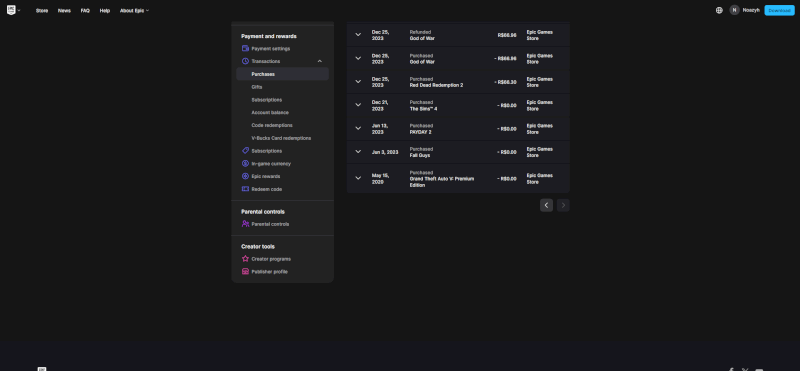Go to the previous transactions page
This screenshot has width=800, height=371.
(x=546, y=205)
